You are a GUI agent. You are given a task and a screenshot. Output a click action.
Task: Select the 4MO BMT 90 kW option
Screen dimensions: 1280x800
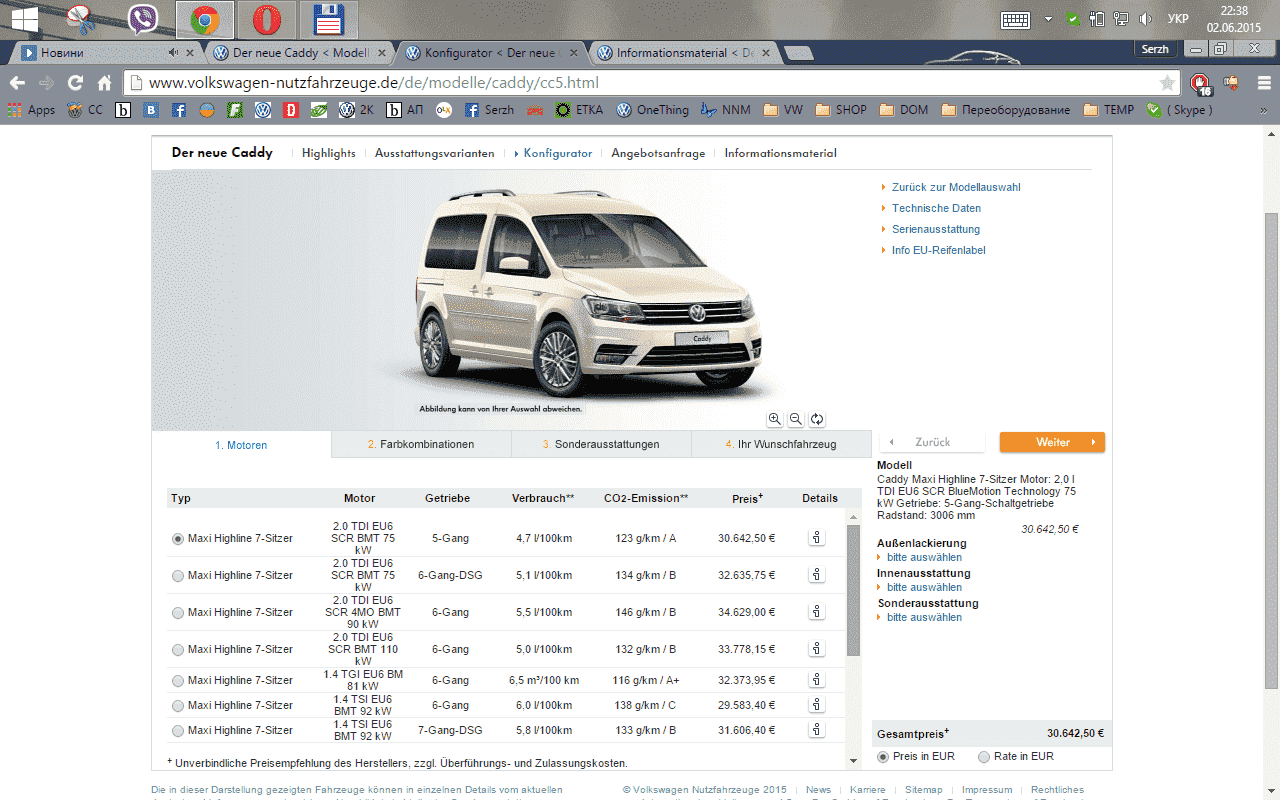click(x=178, y=612)
